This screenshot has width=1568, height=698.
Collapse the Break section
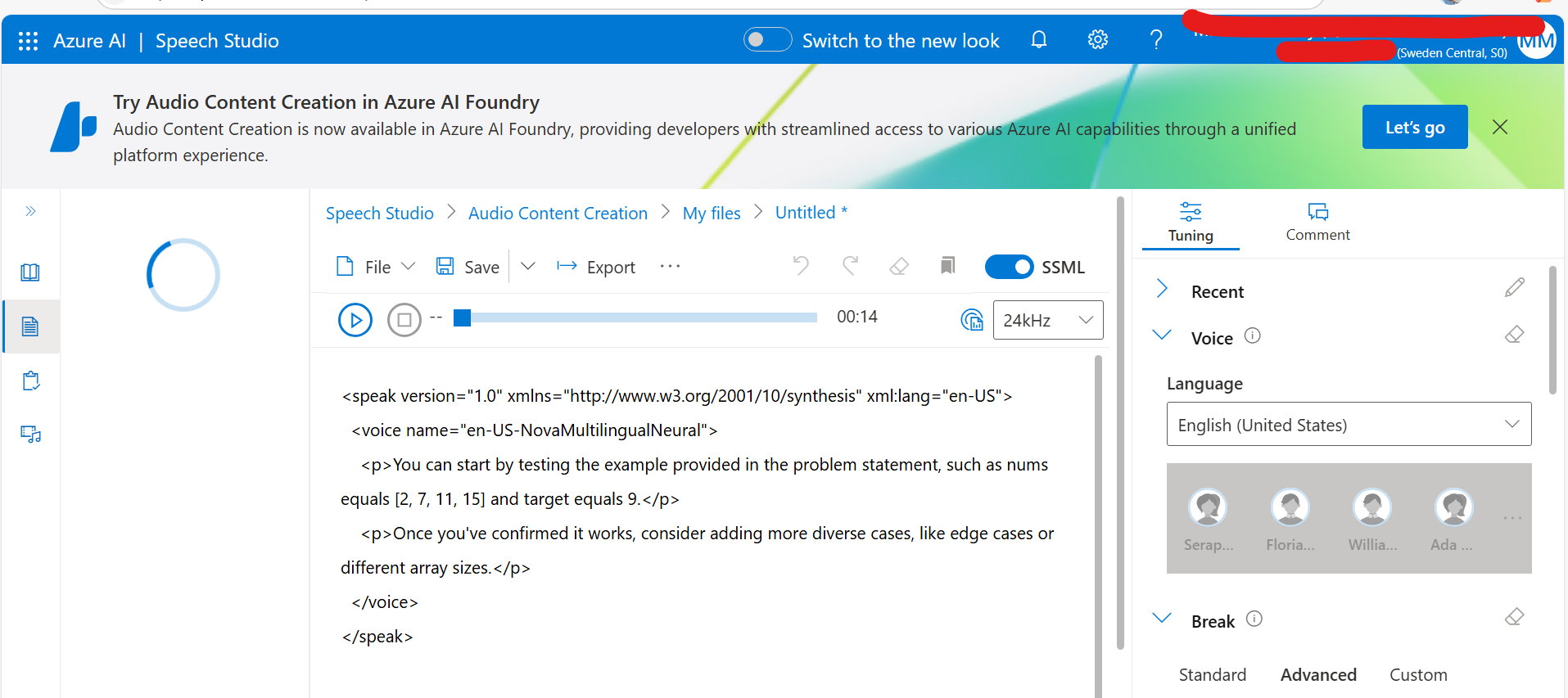coord(1161,618)
